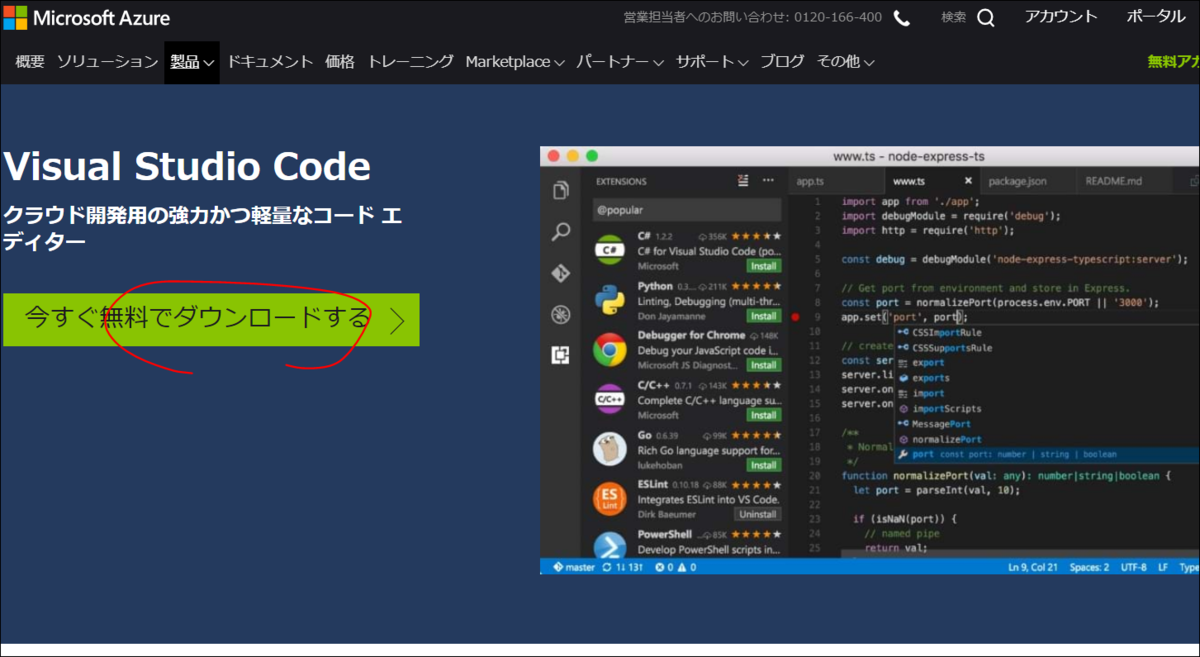
Task: Click the C/C++ extension icon
Action: coord(610,399)
